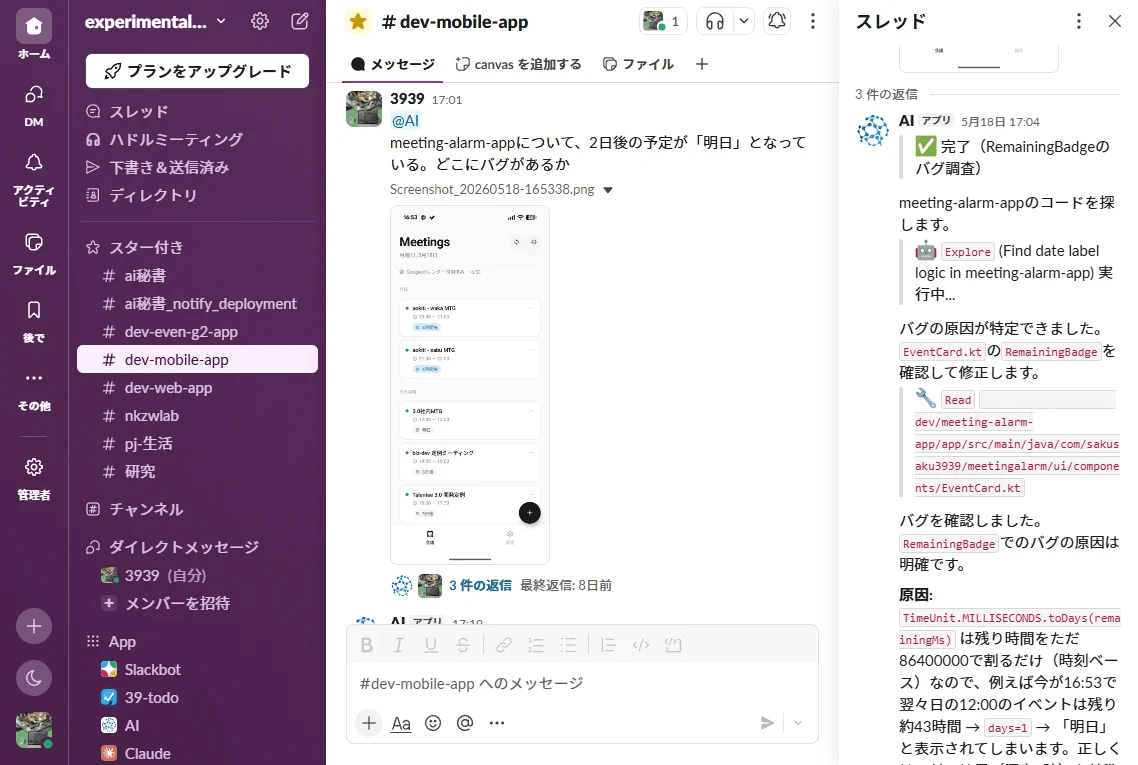Toggle numbered list in composer
Screen dimensions: 1138x765
click(x=536, y=645)
